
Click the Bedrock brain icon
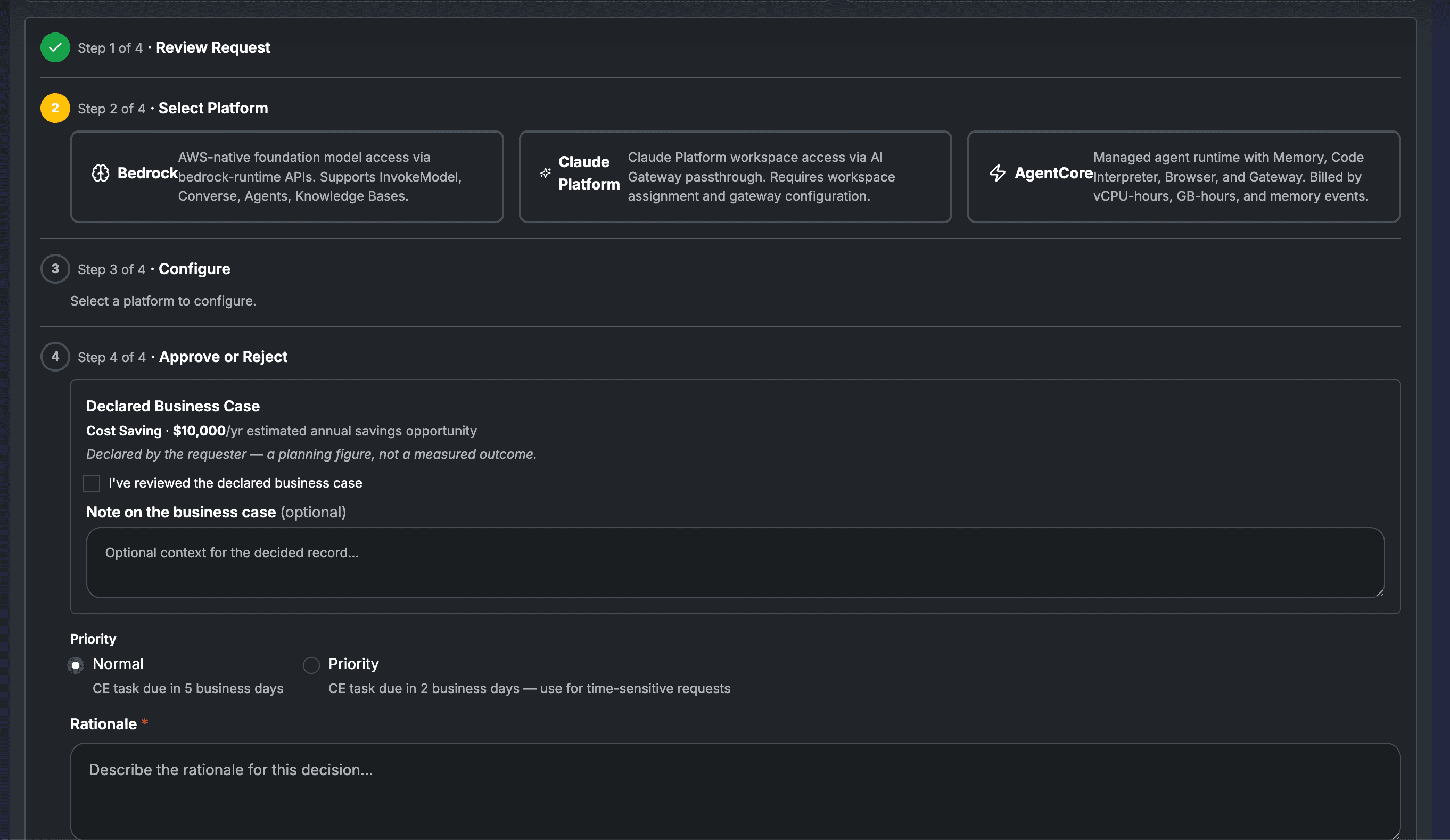101,173
